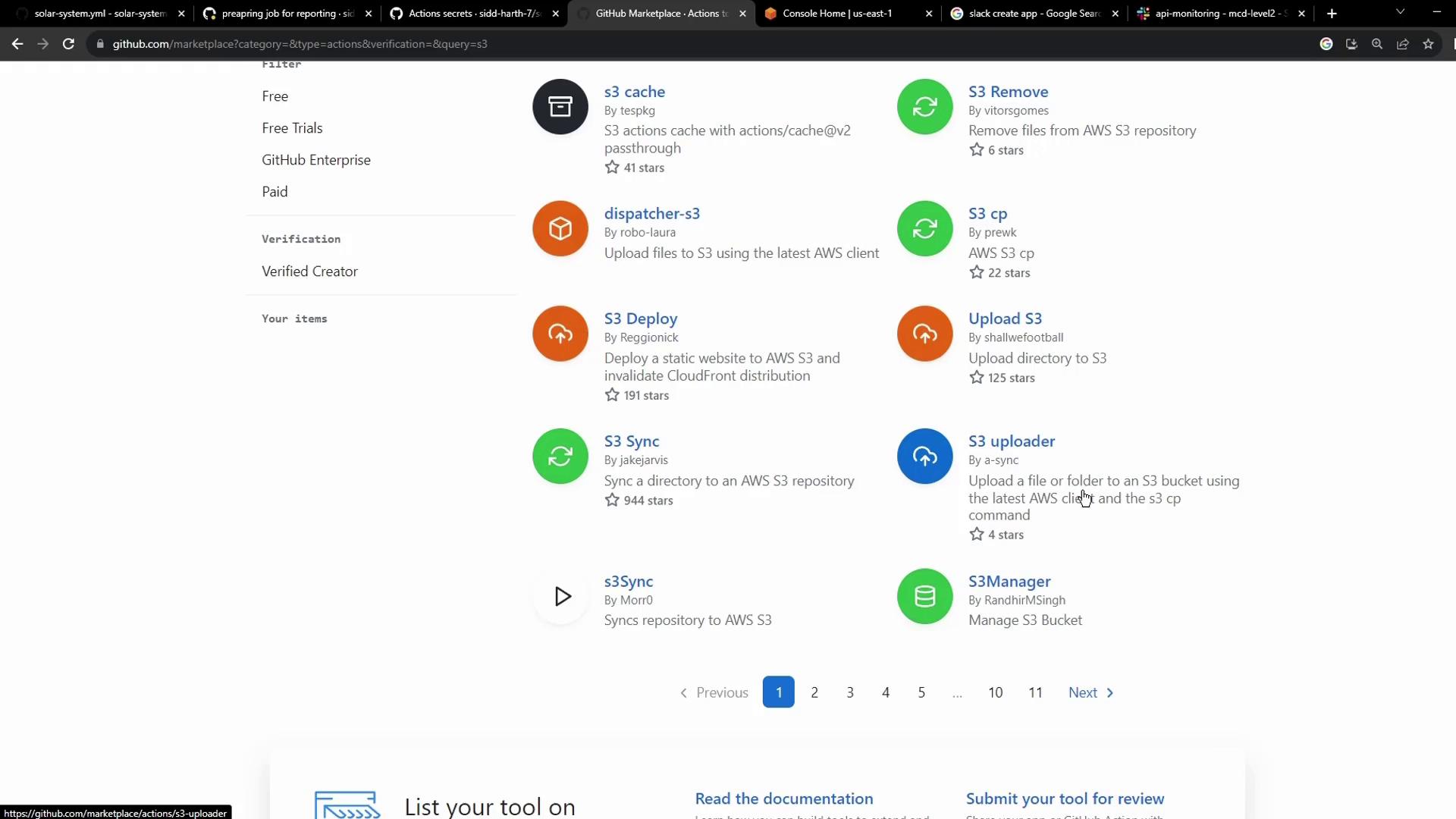Click the browser address bar URL
1456x819 pixels.
[x=300, y=44]
